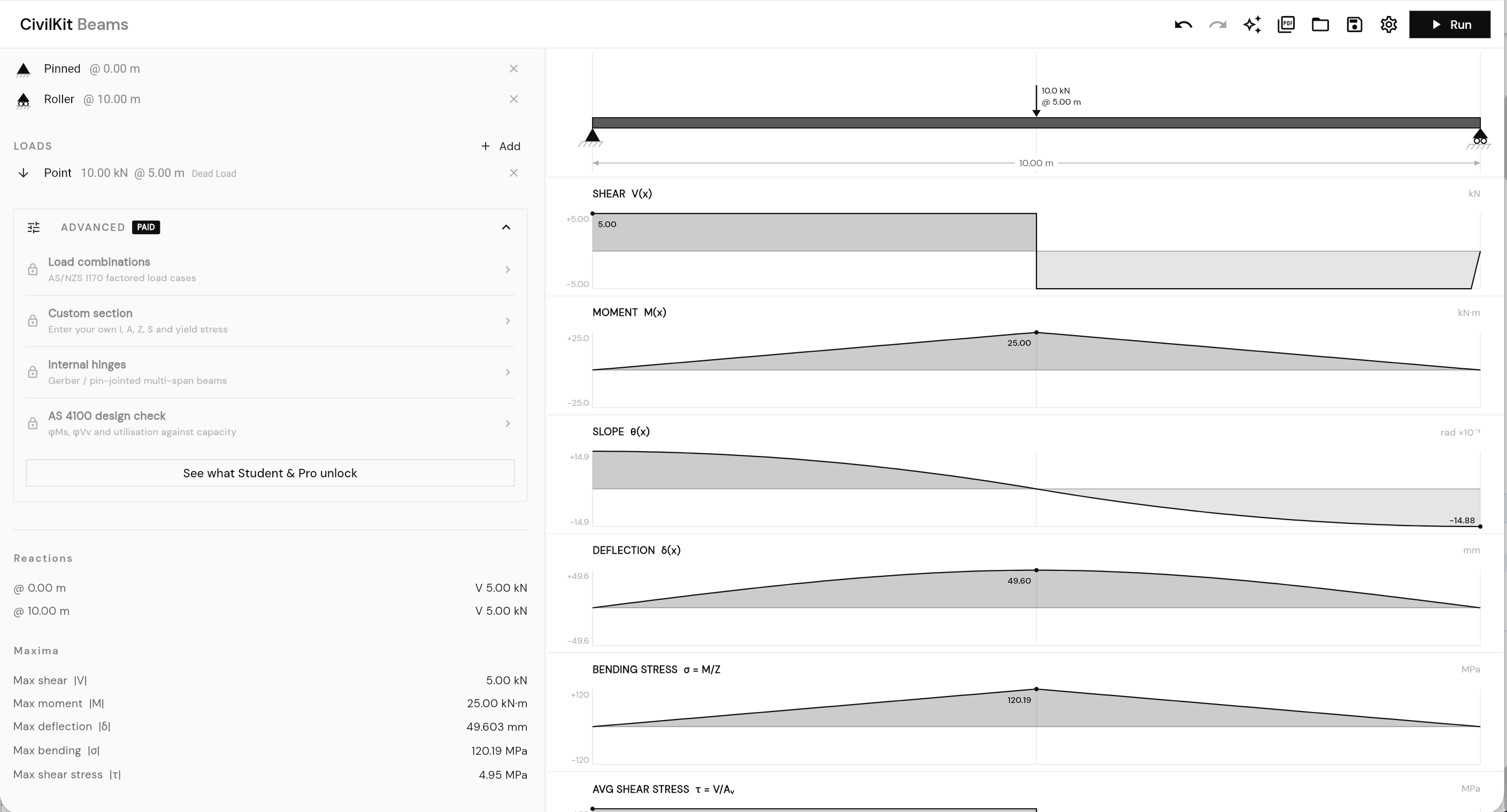Delete the 10.00 kN point load

513,173
